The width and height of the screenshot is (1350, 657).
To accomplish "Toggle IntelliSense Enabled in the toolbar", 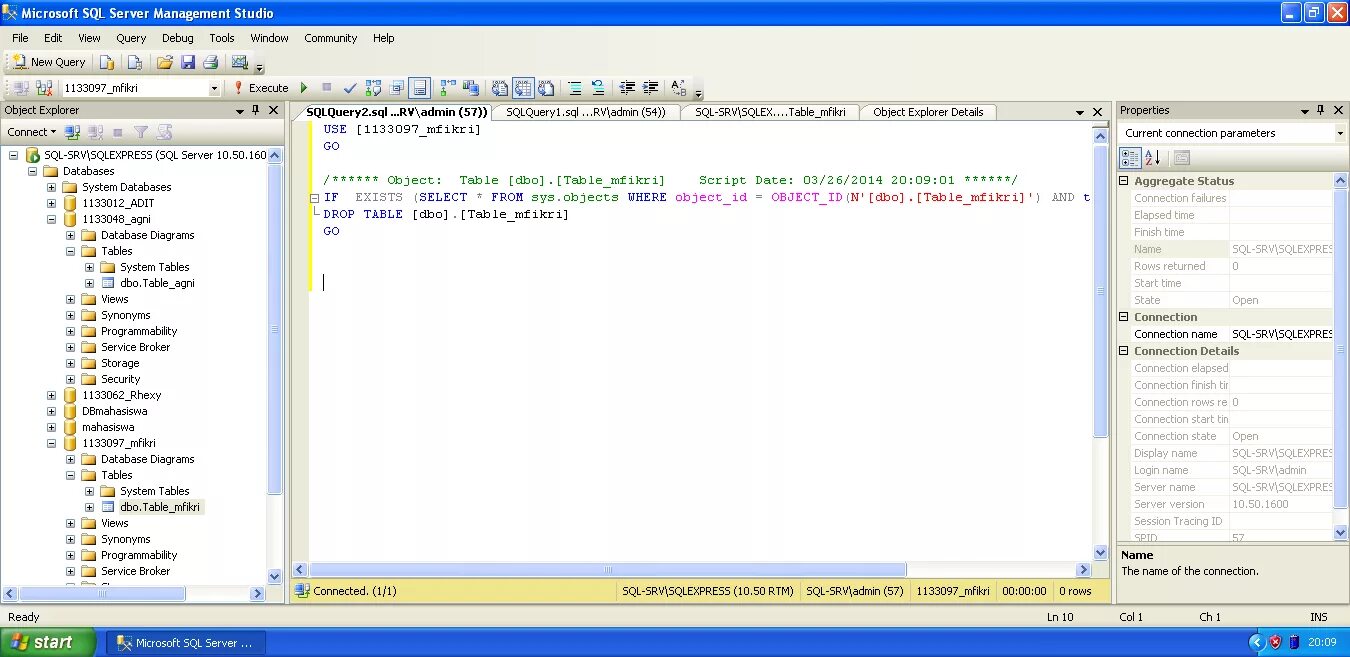I will click(420, 88).
